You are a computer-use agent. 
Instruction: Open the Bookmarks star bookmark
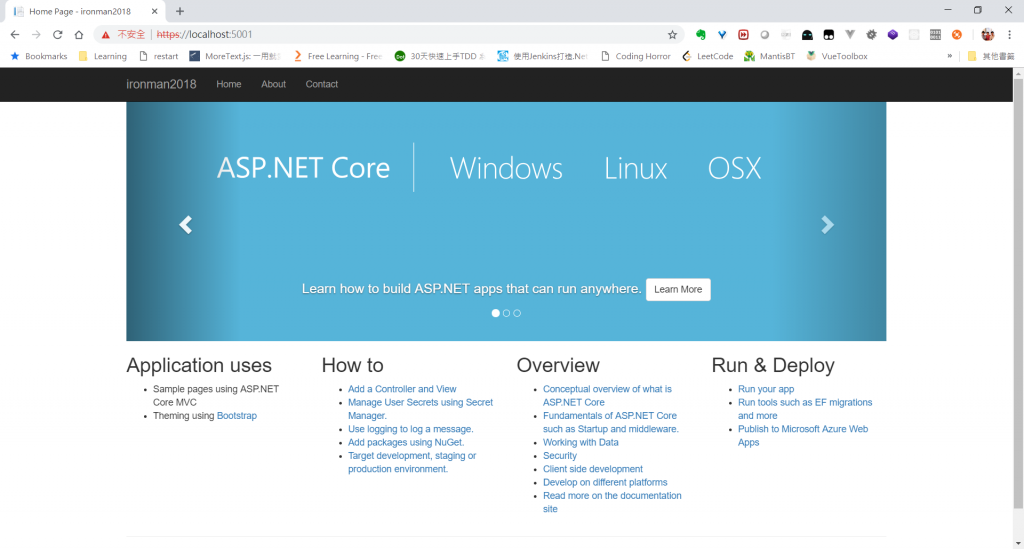[x=39, y=56]
